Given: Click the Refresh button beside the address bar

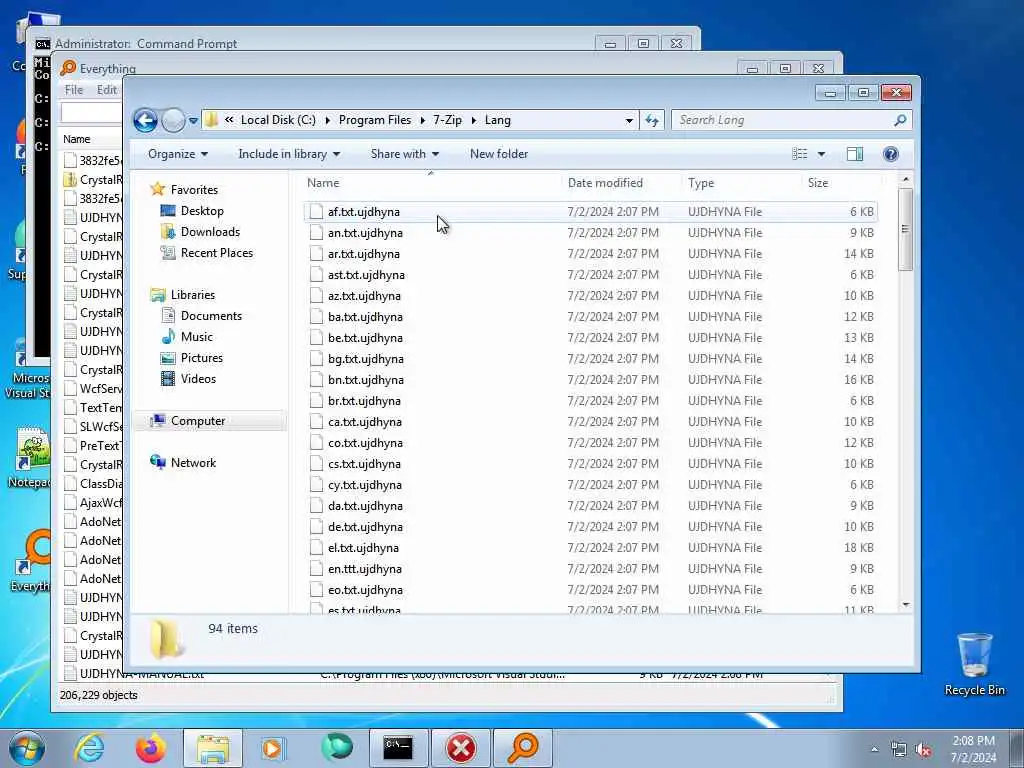Looking at the screenshot, I should point(652,120).
